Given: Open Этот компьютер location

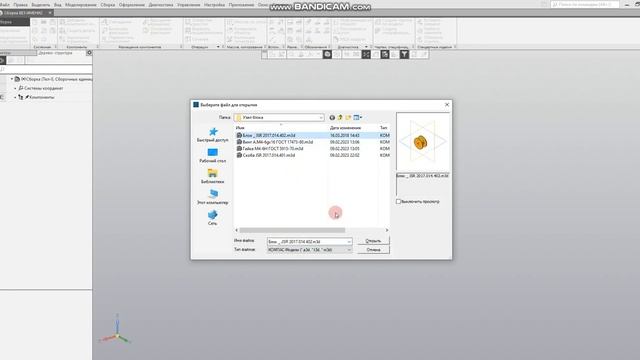Looking at the screenshot, I should [213, 198].
